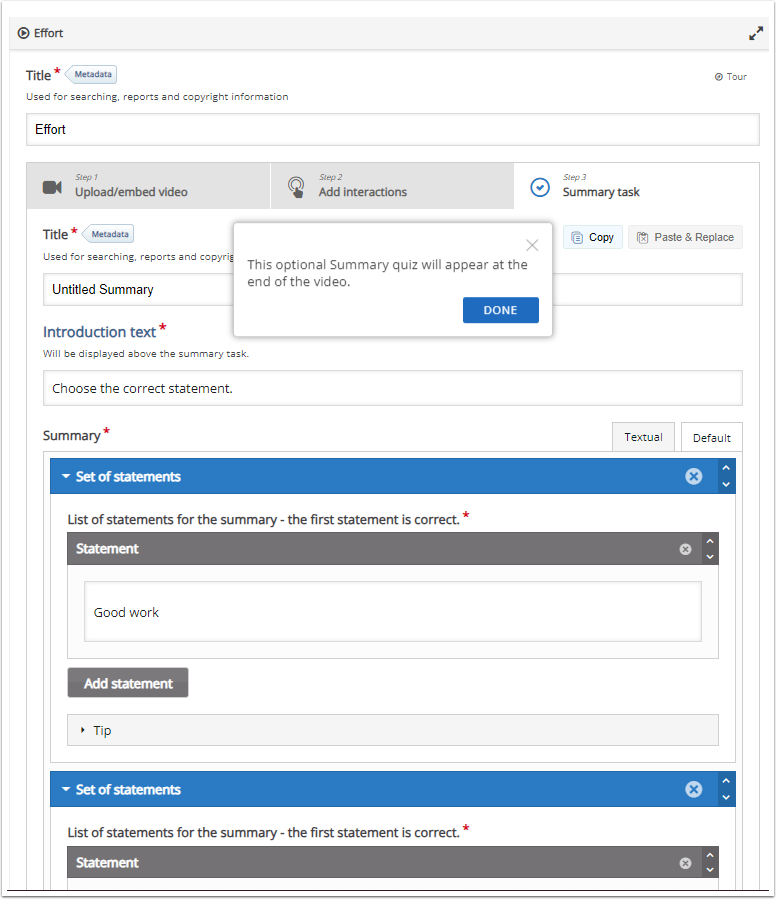Click the Introduction text input field
Screen dimensions: 776x899
click(392, 388)
